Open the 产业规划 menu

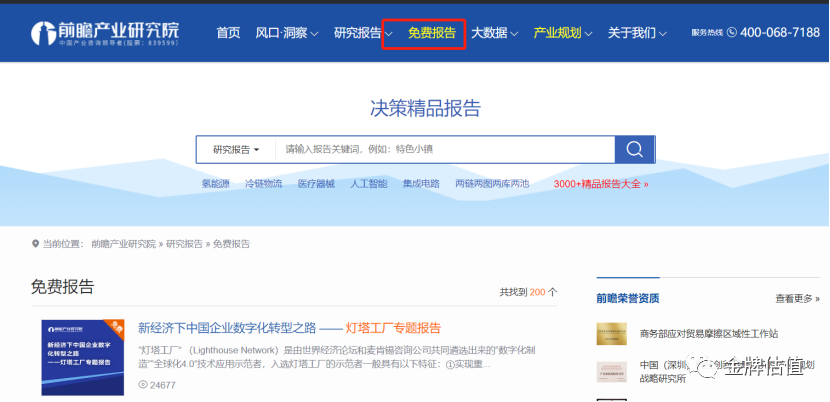[557, 33]
